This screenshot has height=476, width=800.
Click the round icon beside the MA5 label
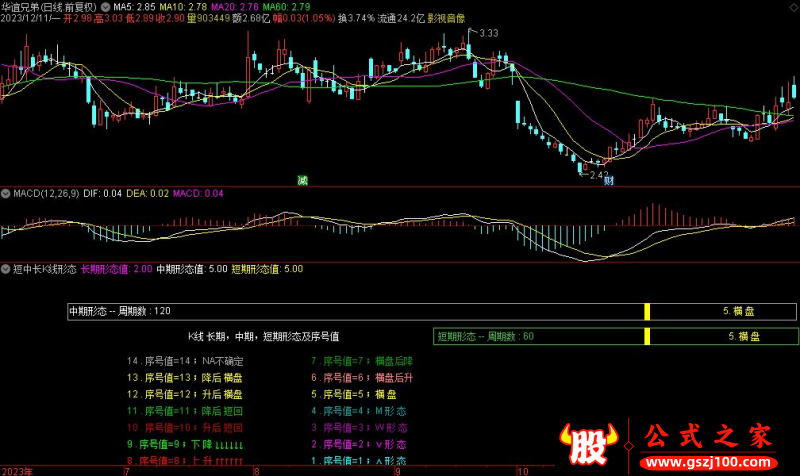point(105,6)
